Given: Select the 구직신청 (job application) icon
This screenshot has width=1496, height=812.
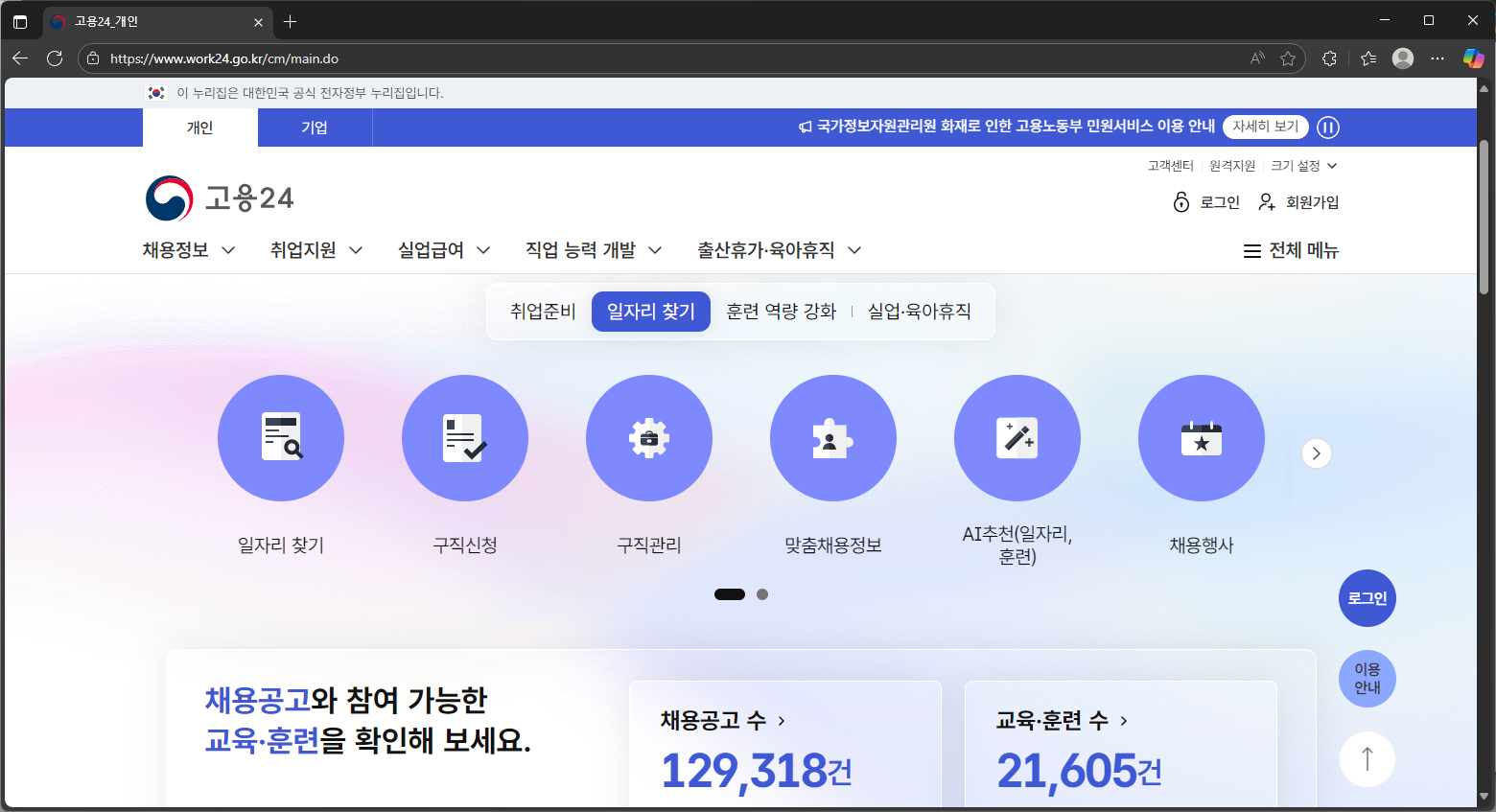Looking at the screenshot, I should pyautogui.click(x=465, y=437).
